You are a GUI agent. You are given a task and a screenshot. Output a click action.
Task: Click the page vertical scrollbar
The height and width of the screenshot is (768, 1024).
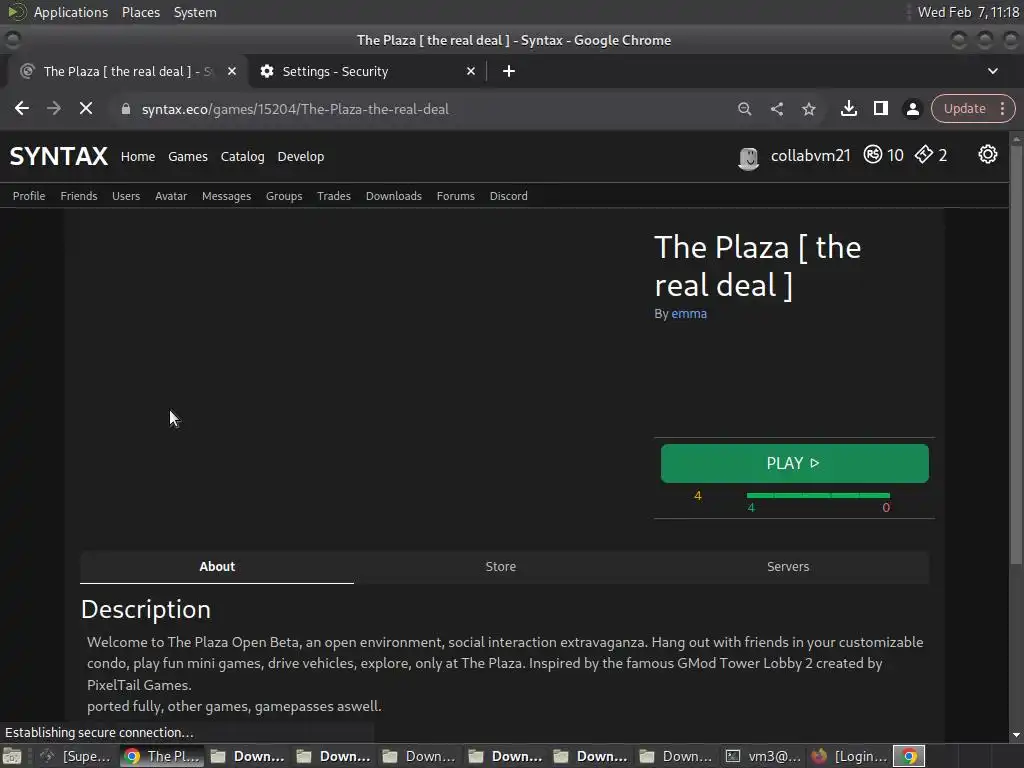1016,356
